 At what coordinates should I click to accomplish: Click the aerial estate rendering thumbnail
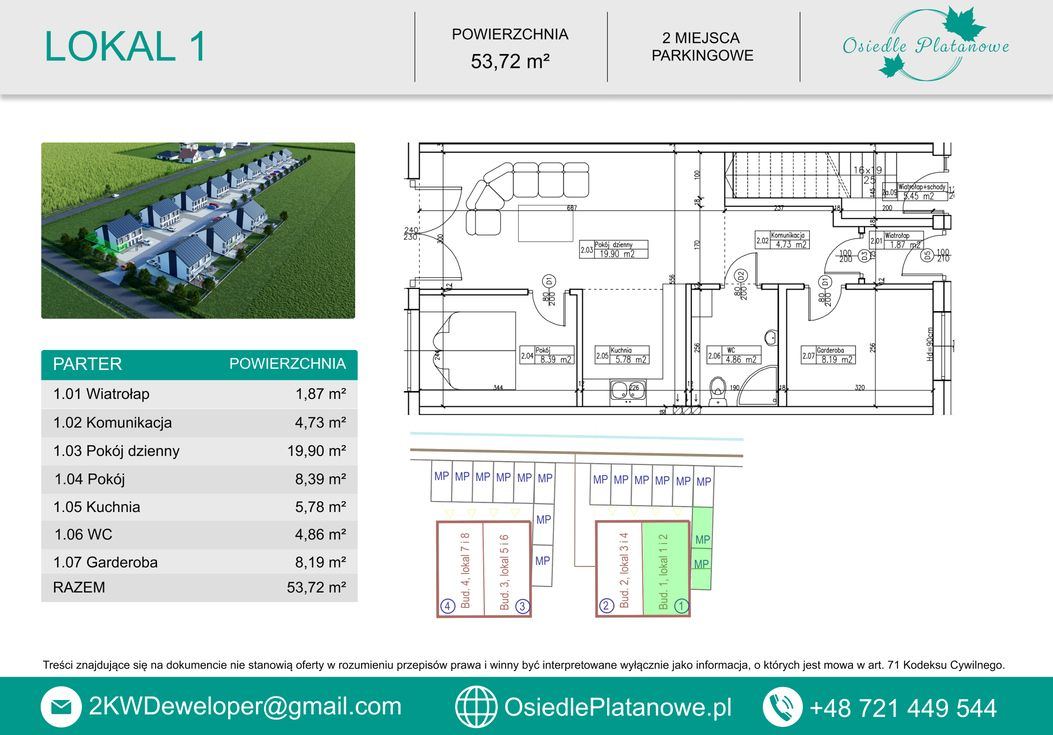[x=198, y=230]
